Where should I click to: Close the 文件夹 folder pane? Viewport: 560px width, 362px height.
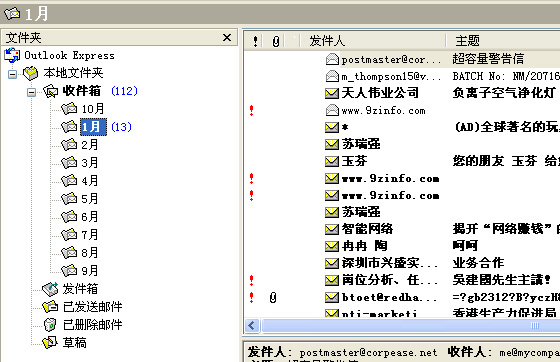pos(227,37)
